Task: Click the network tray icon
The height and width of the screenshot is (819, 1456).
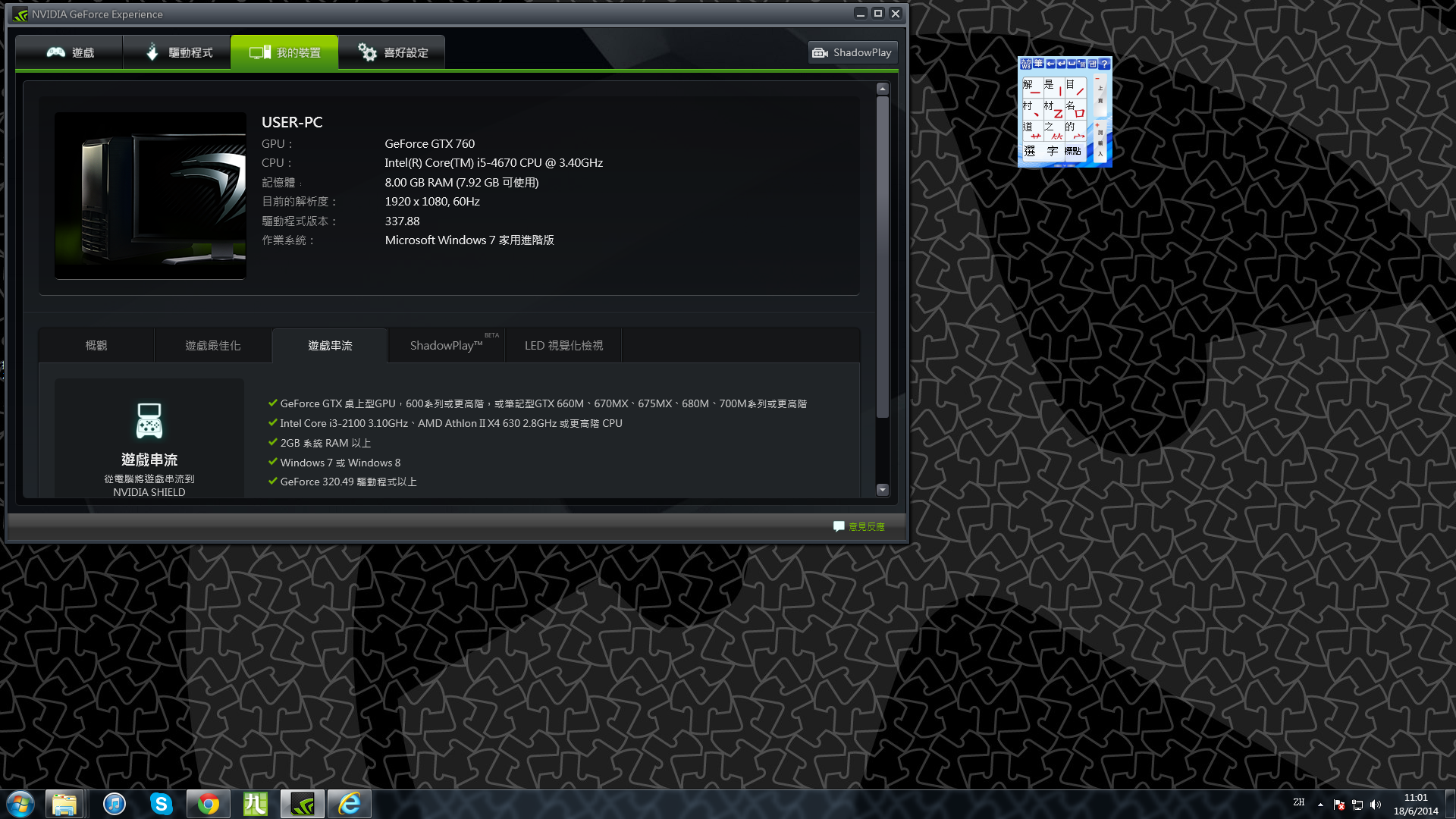Action: 1357,805
